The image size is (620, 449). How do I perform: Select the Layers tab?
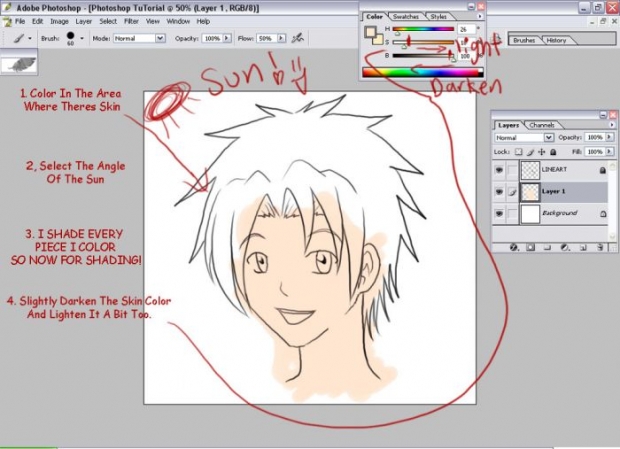(508, 125)
